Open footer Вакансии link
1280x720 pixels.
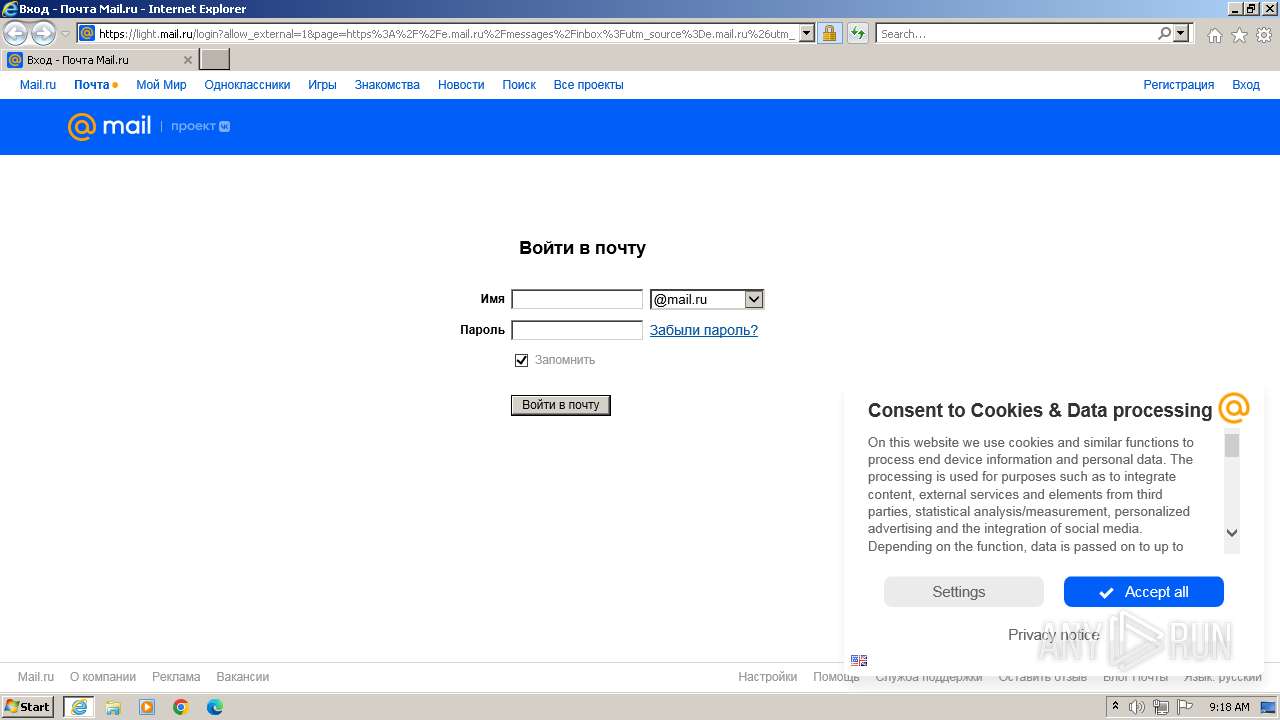tap(243, 677)
